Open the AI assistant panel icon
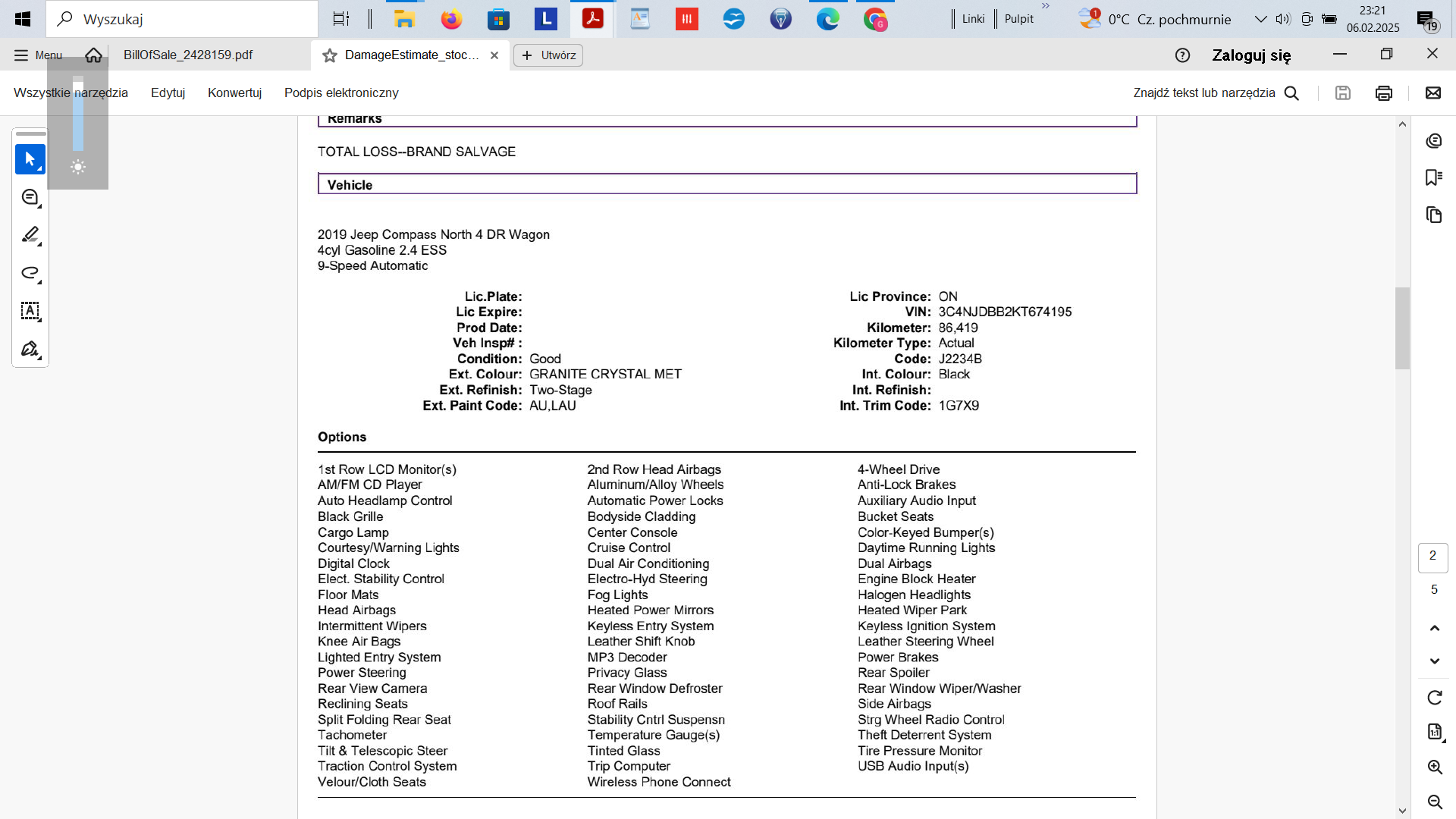 point(1433,141)
